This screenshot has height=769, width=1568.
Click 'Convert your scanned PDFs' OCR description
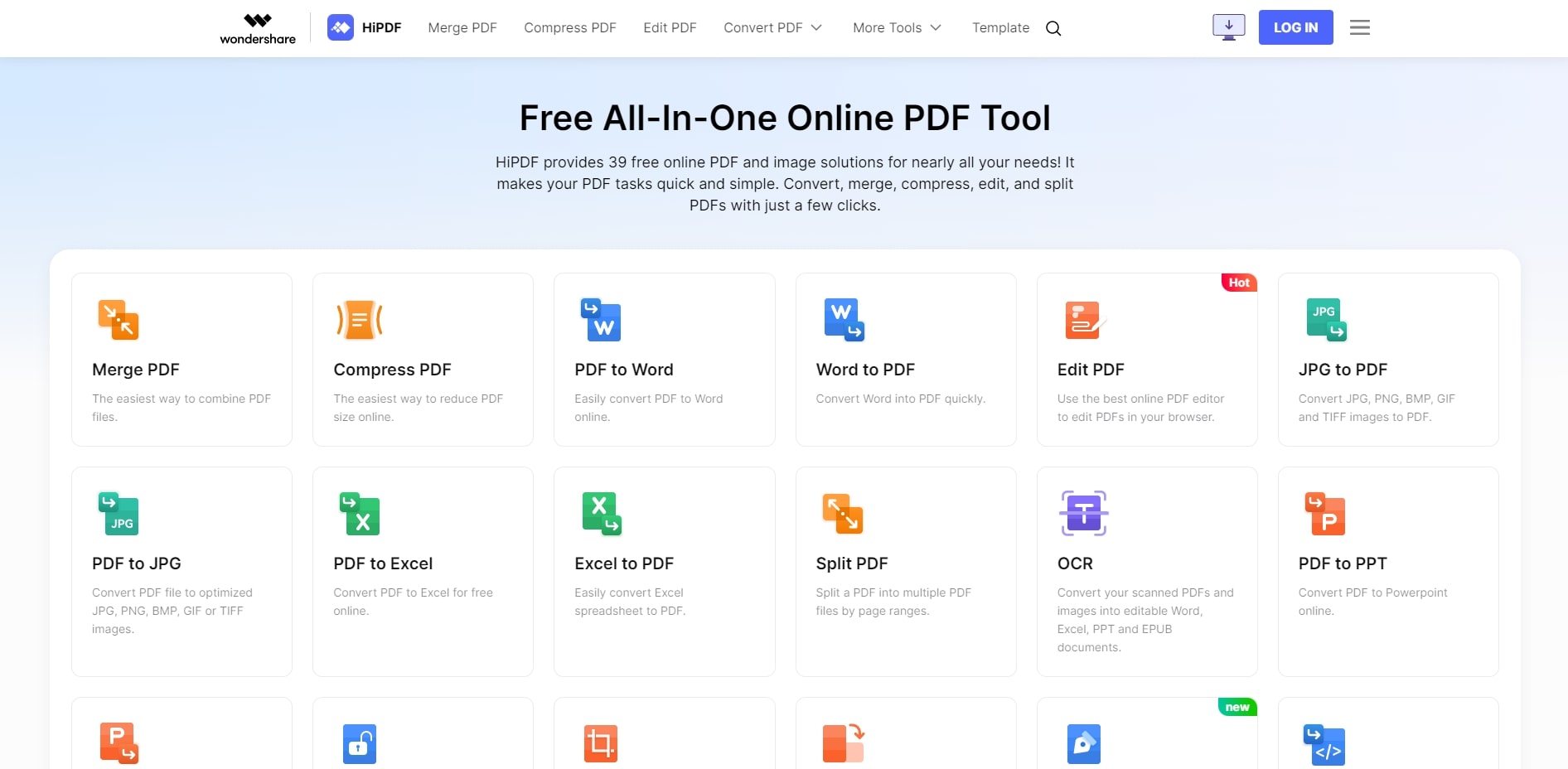[1145, 620]
